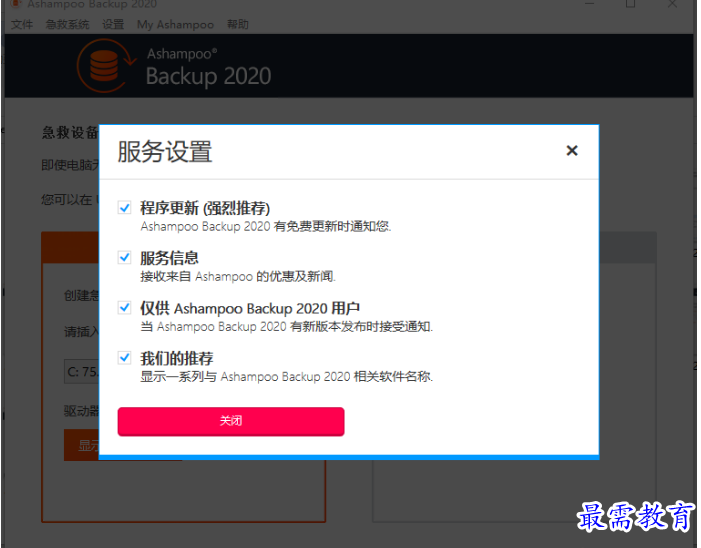This screenshot has width=701, height=548.
Task: Click description 有新版本发布时接受通知
Action: [x=361, y=327]
